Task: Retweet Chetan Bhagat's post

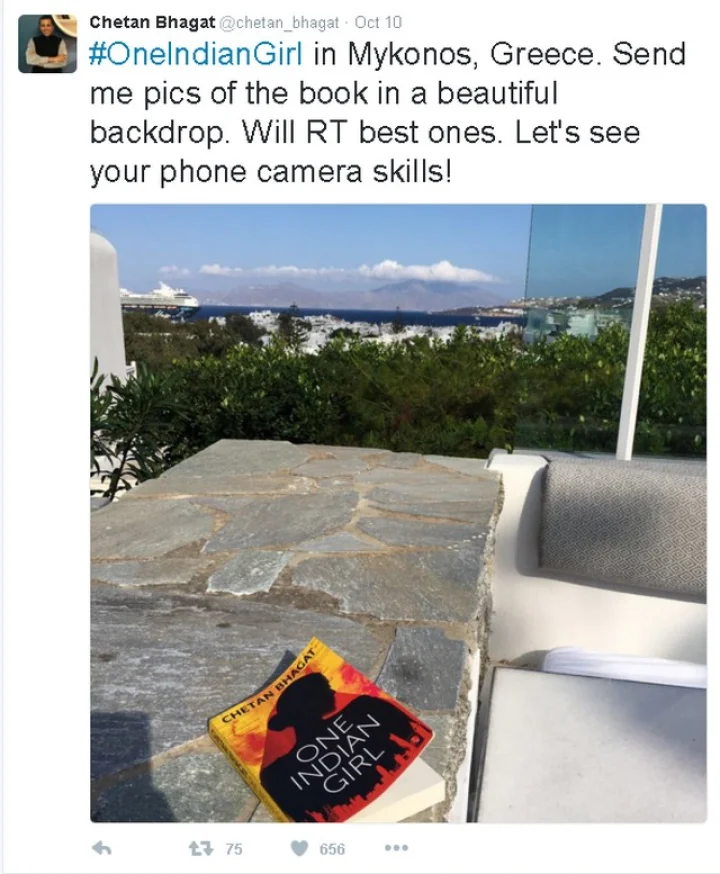Action: point(201,848)
